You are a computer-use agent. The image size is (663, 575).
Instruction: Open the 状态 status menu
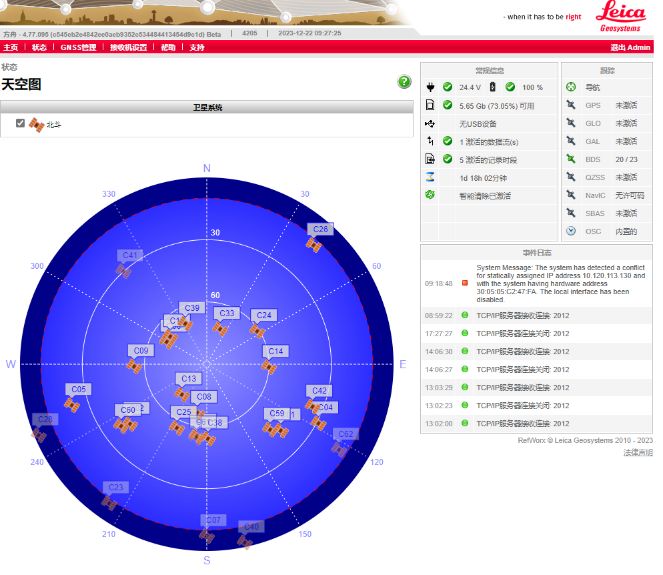click(x=39, y=47)
